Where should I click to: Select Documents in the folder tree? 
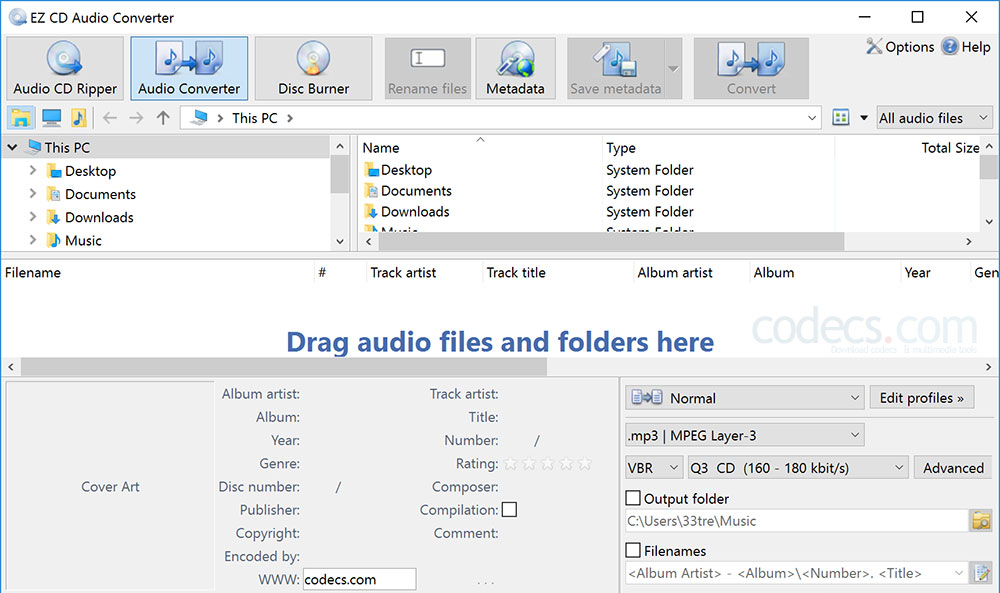click(100, 194)
